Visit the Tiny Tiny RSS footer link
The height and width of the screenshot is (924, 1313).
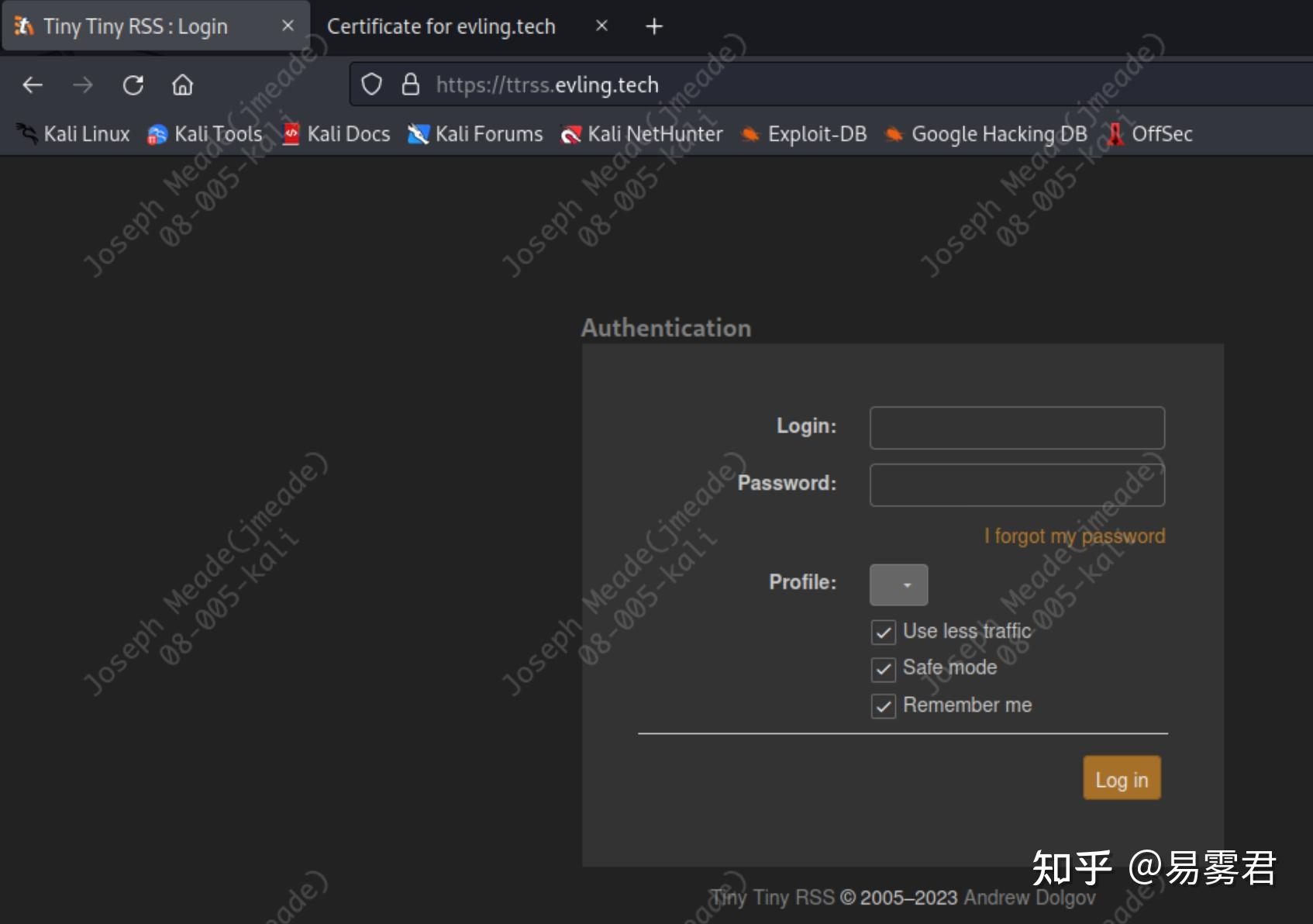(774, 898)
